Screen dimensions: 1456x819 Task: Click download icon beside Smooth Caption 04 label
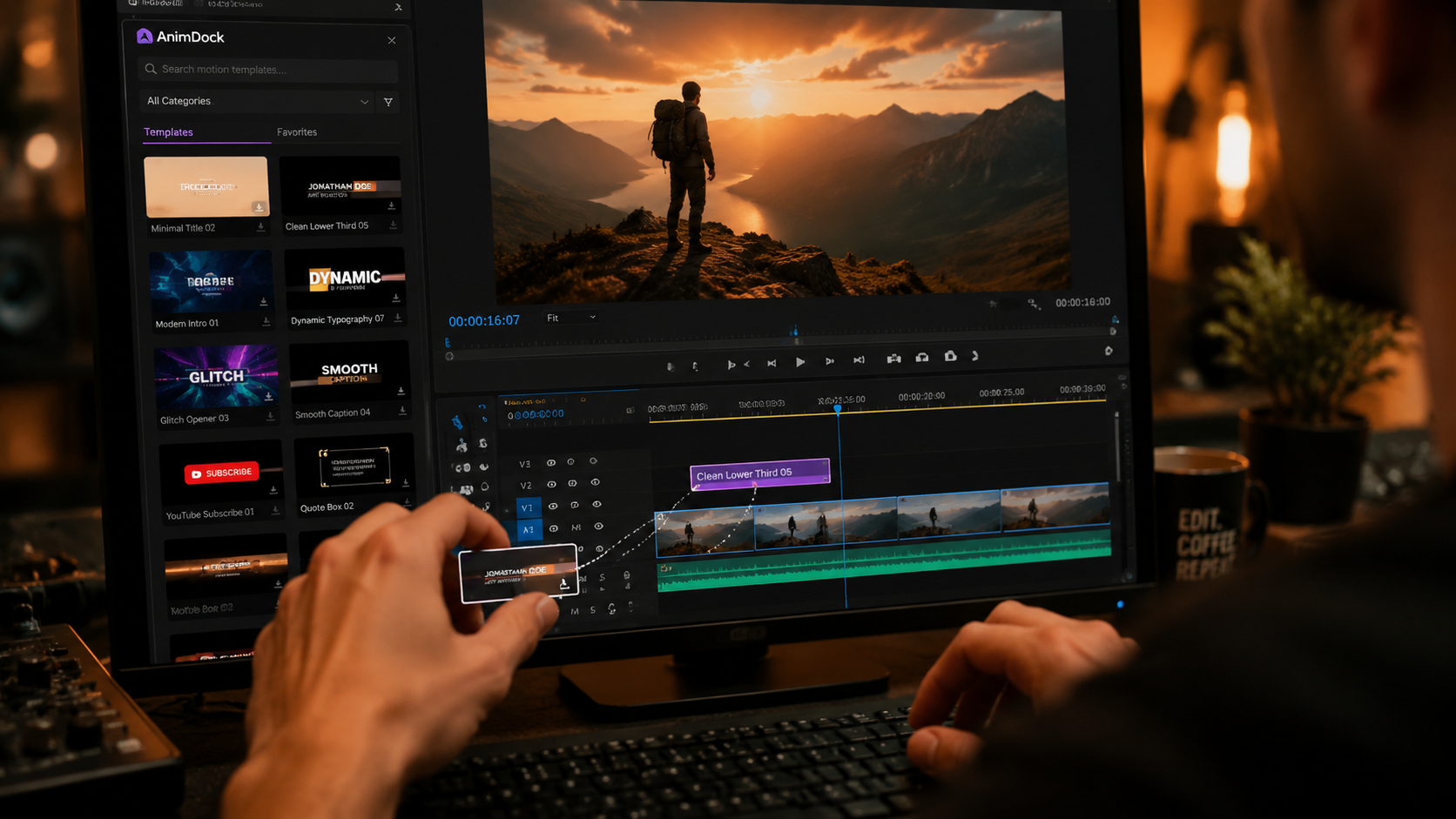(402, 411)
